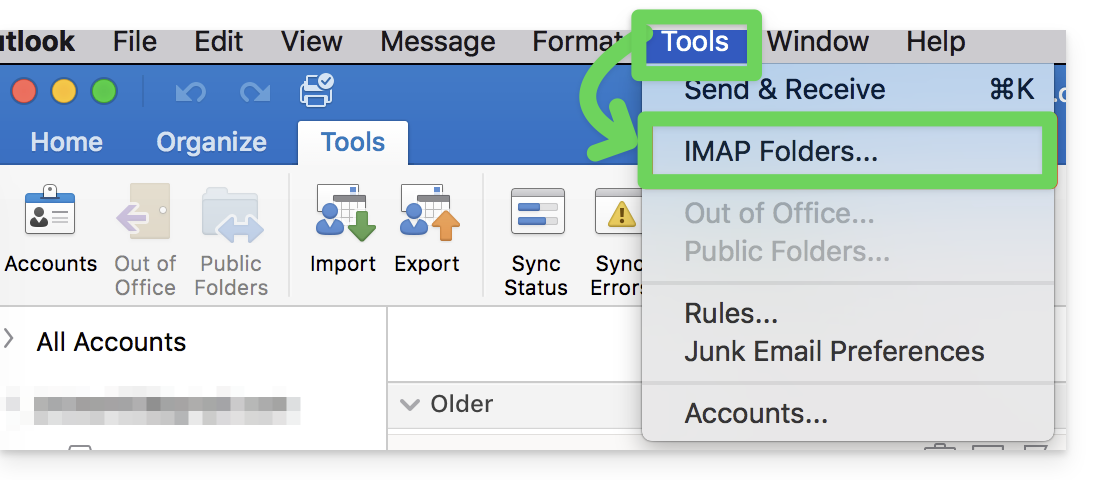Screen dimensions: 1096x480
Task: Click the redo arrow icon
Action: coord(255,92)
